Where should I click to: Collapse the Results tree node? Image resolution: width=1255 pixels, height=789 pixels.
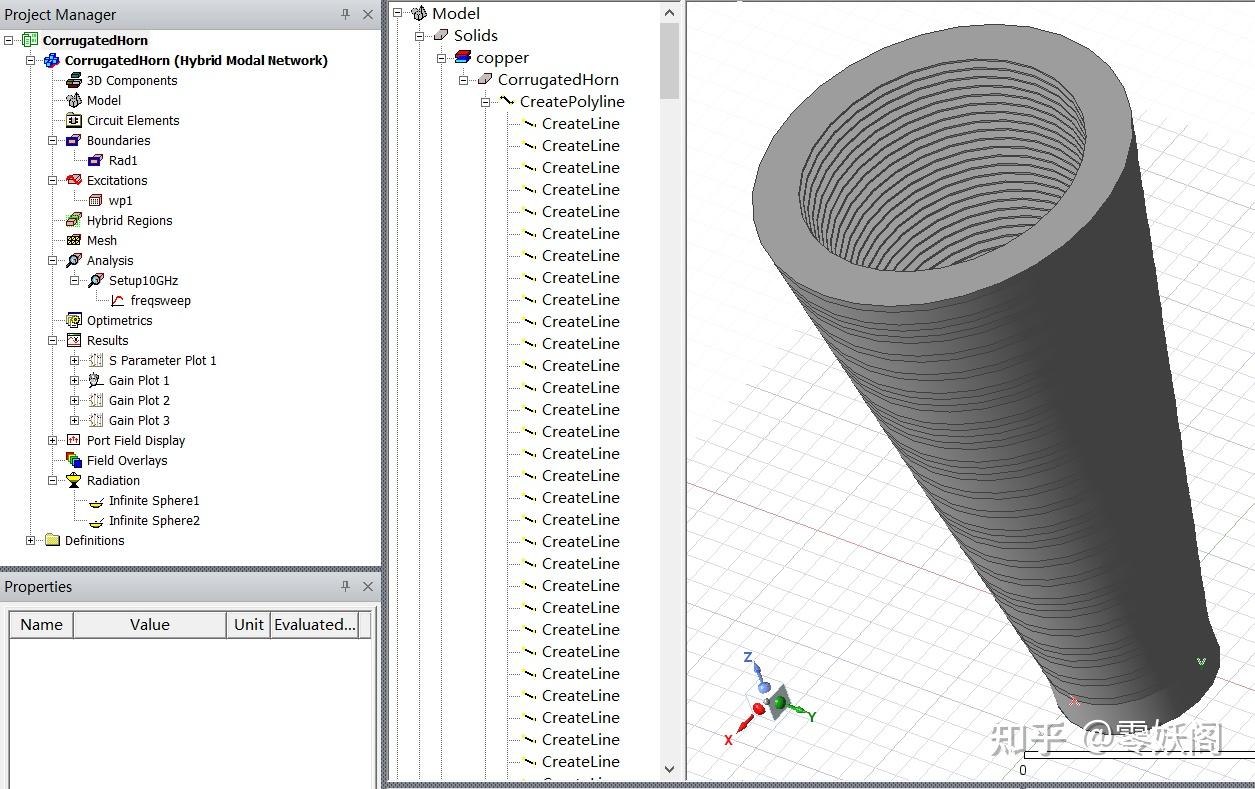(51, 340)
